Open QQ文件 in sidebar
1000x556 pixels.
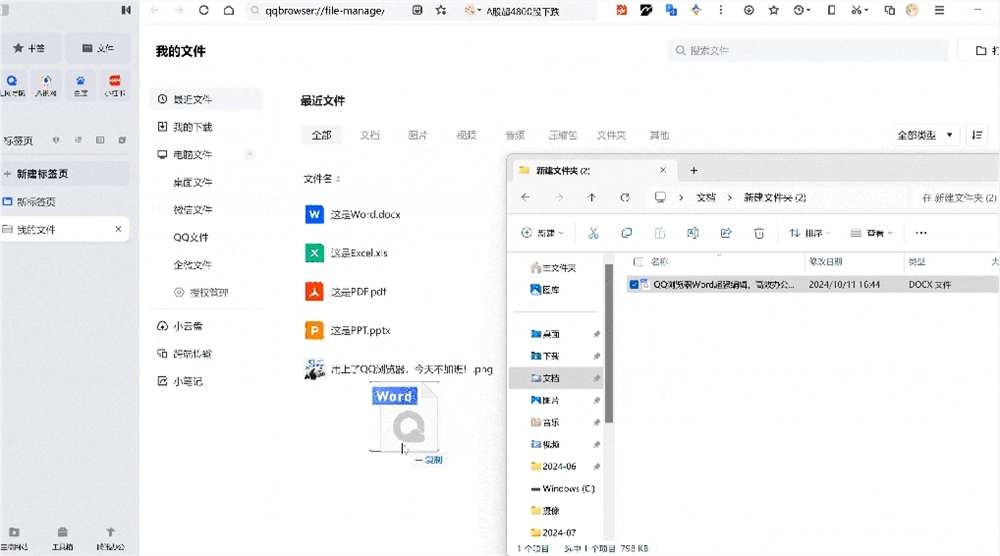click(191, 237)
